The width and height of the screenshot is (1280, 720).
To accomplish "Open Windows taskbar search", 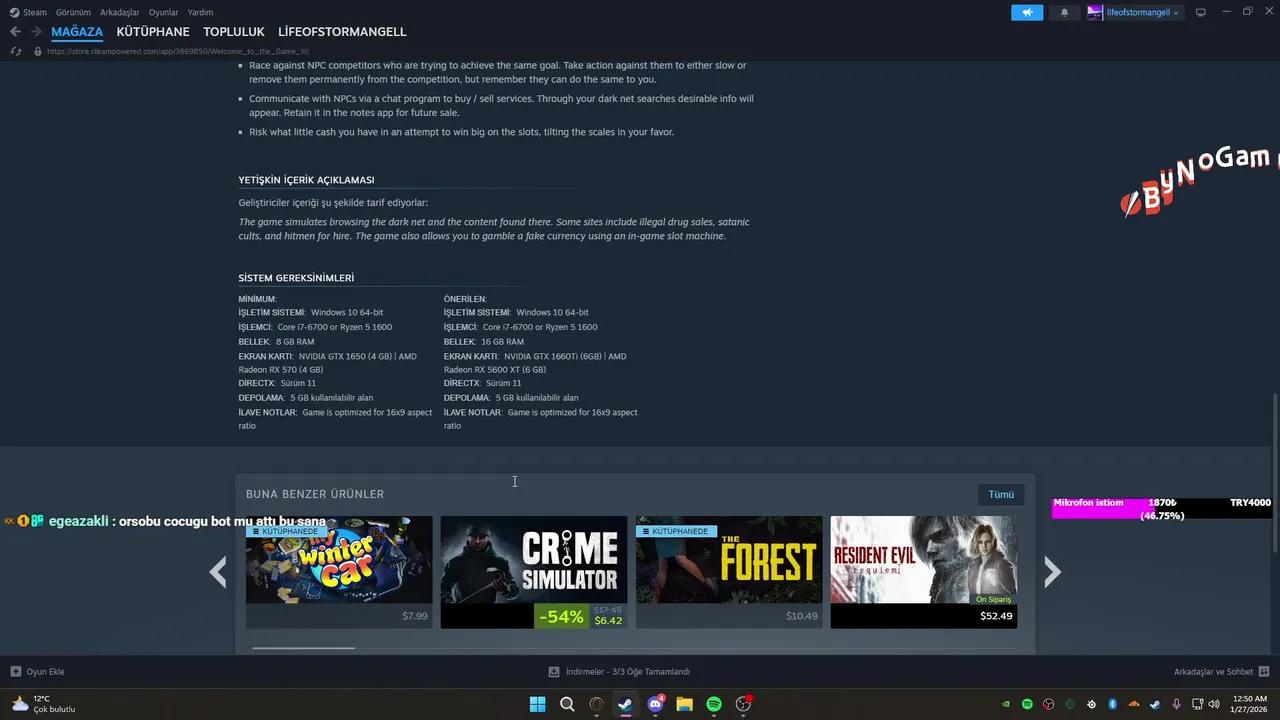I will click(567, 704).
